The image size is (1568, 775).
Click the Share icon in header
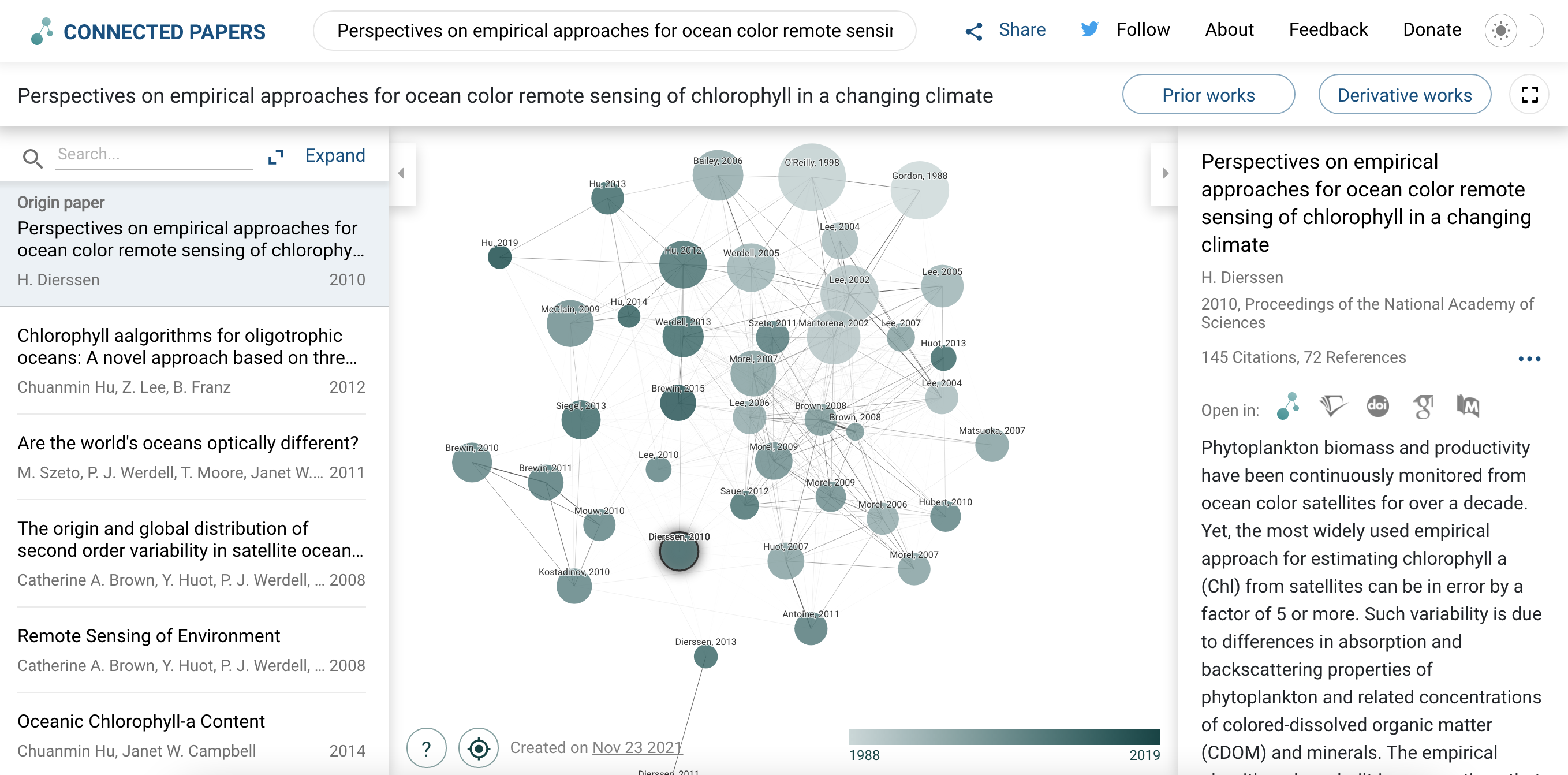[x=974, y=31]
